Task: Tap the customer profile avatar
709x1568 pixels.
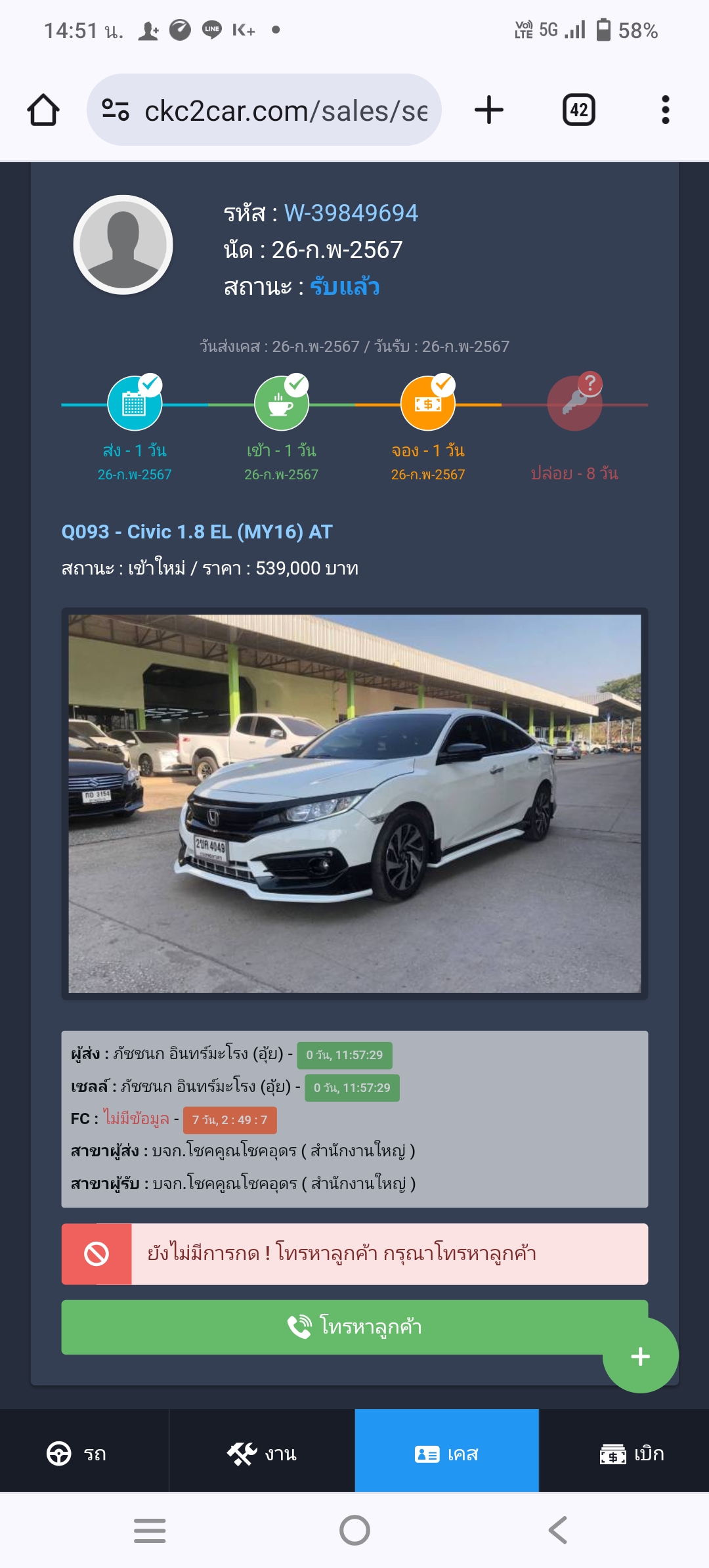Action: [x=123, y=244]
